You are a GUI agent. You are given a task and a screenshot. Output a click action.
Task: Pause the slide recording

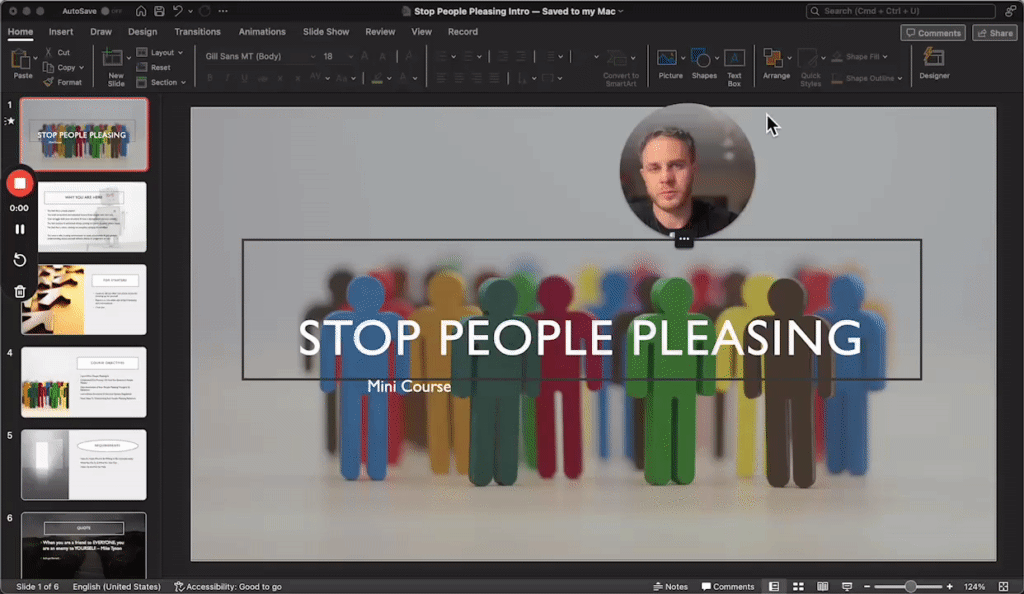click(x=18, y=228)
